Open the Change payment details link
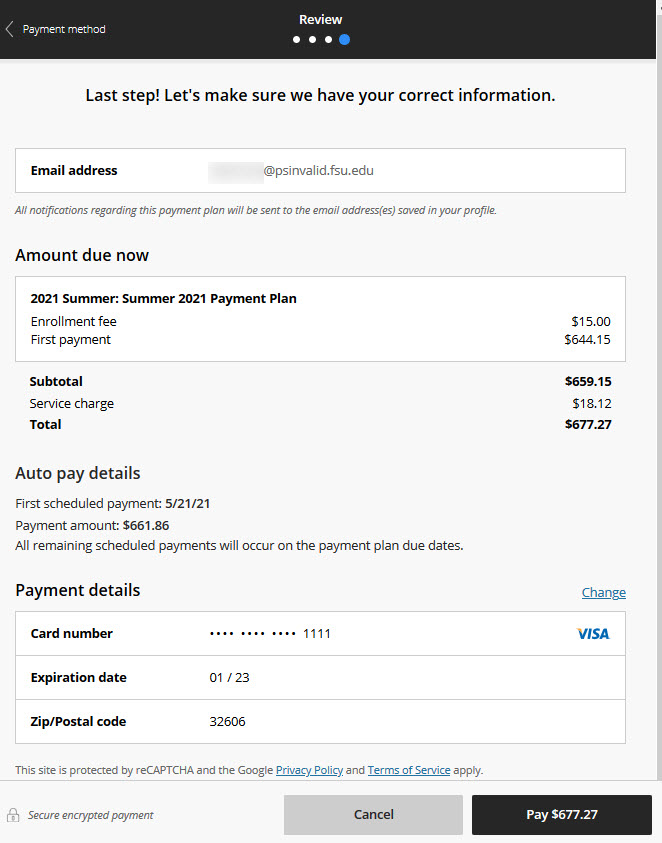This screenshot has width=662, height=843. (603, 592)
